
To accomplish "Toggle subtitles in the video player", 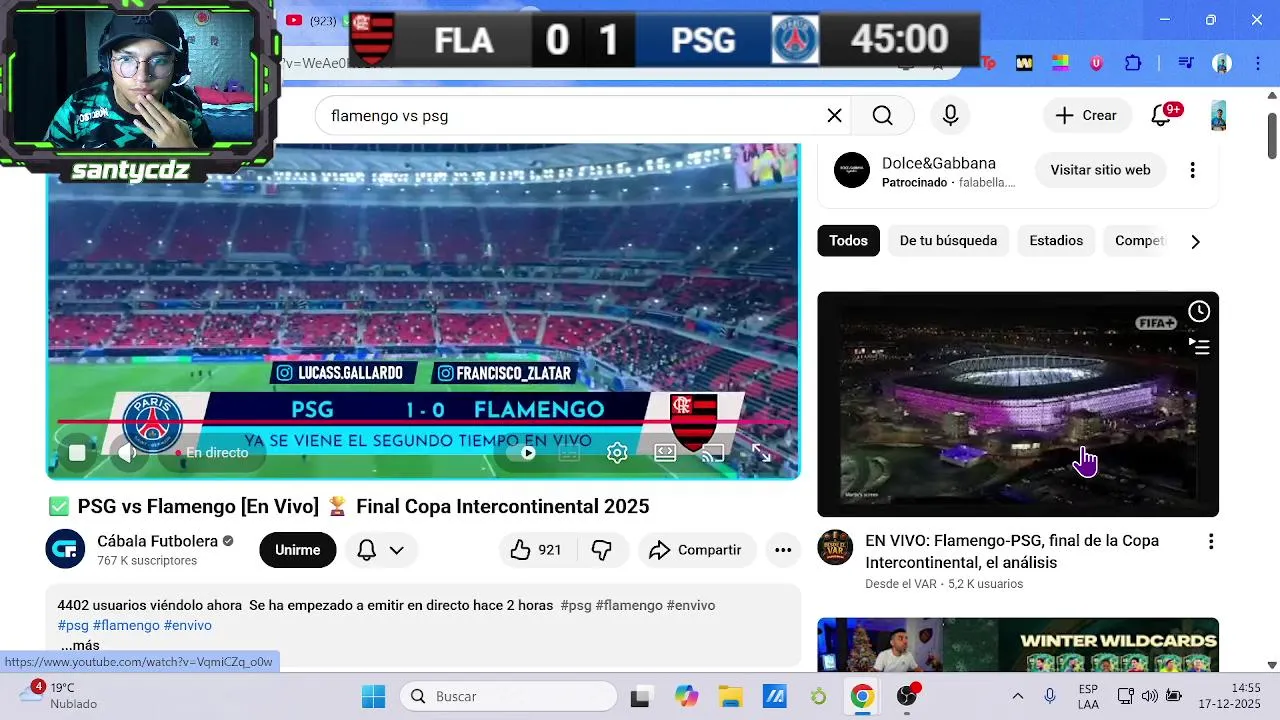I will [x=569, y=453].
